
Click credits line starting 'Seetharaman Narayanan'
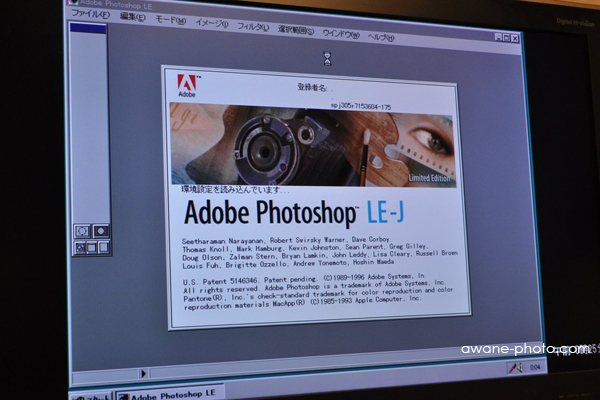(285, 240)
